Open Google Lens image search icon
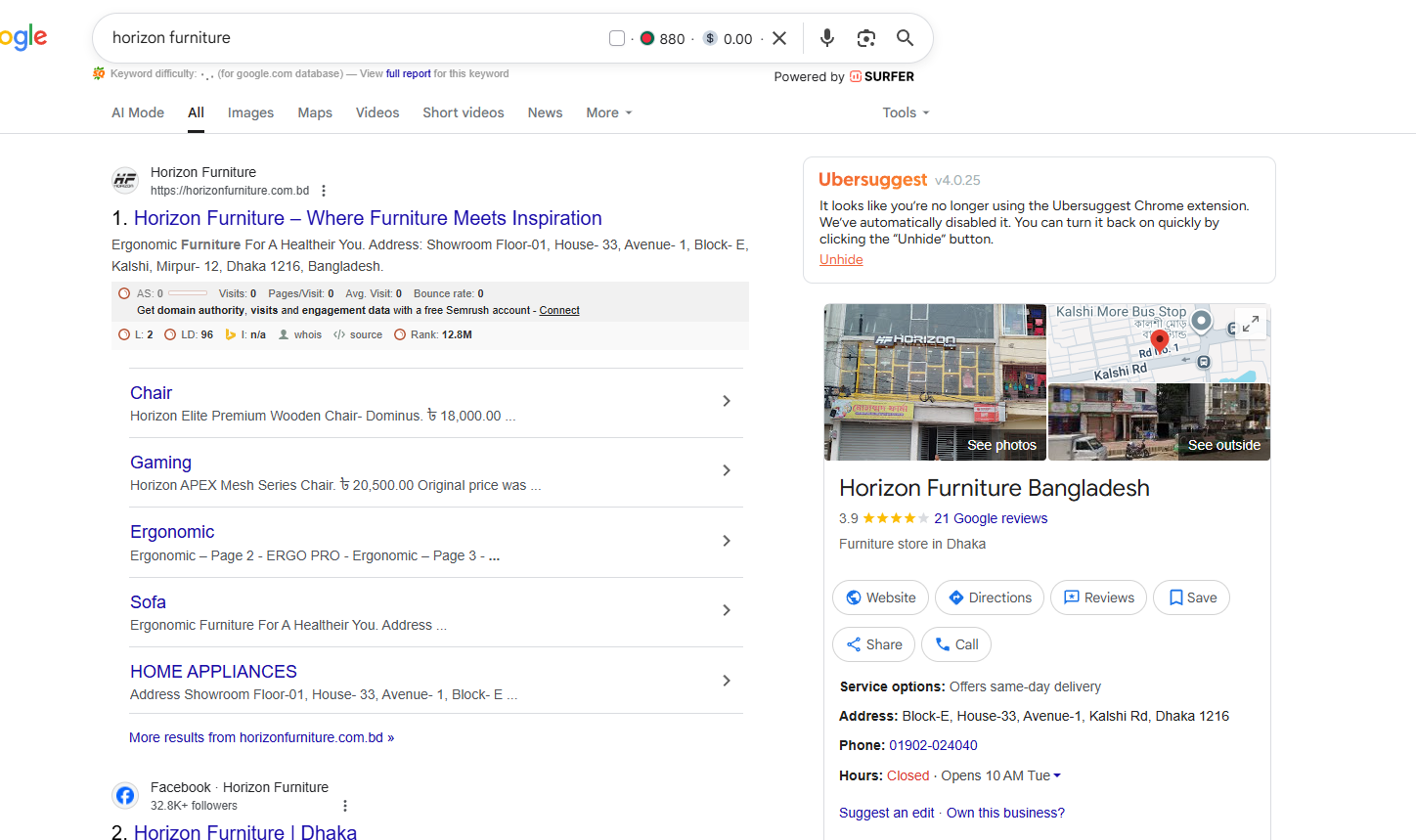Image resolution: width=1416 pixels, height=840 pixels. (x=865, y=38)
